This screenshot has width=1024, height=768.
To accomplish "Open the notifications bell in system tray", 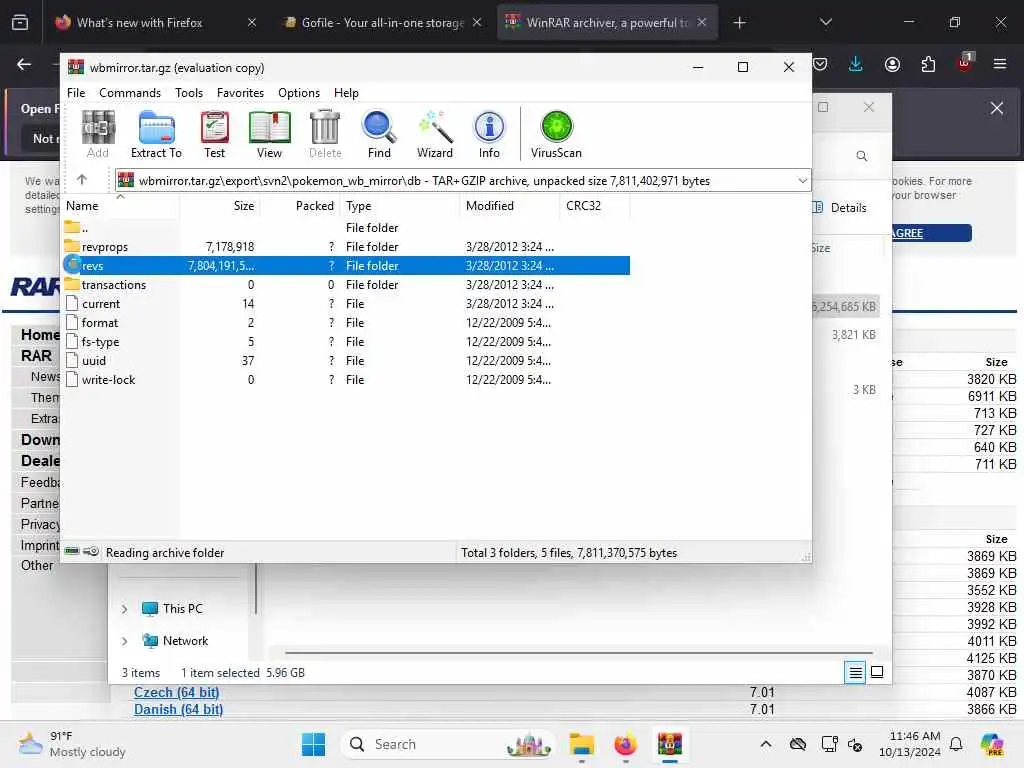I will [956, 744].
